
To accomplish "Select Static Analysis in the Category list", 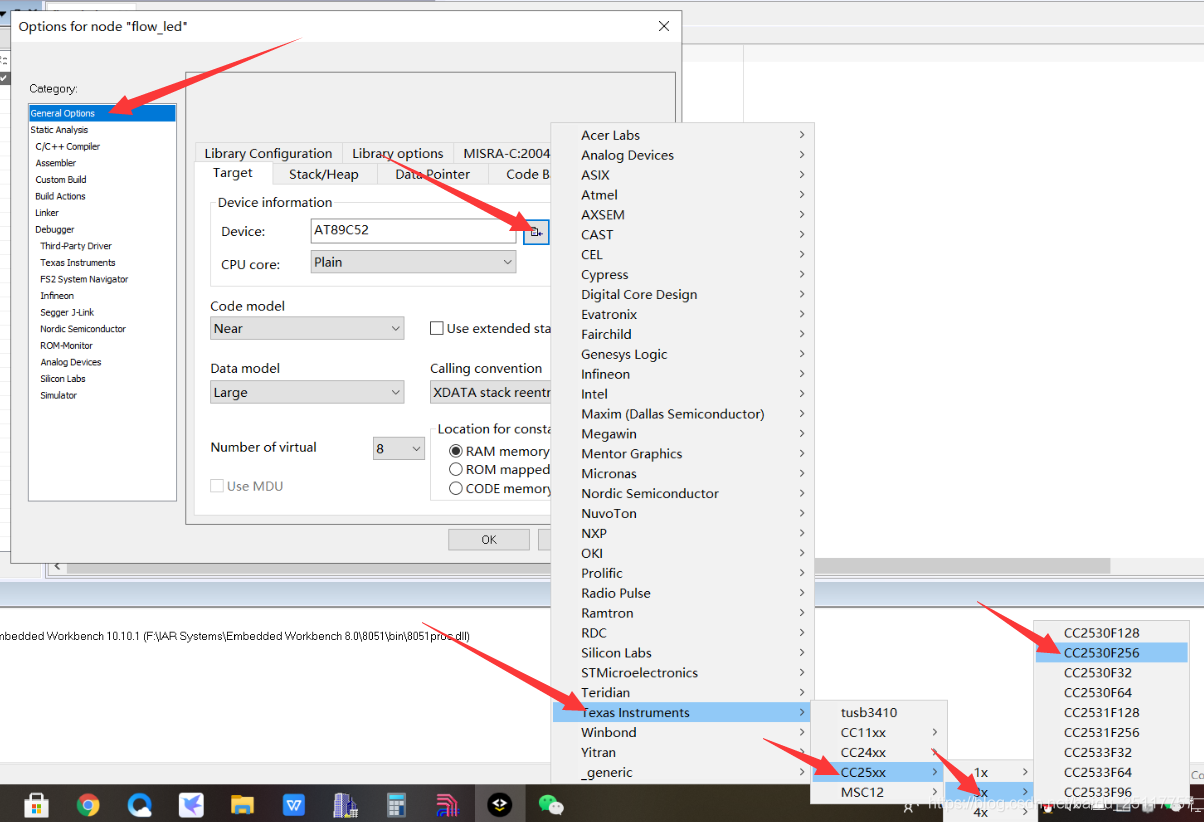I will (x=102, y=130).
